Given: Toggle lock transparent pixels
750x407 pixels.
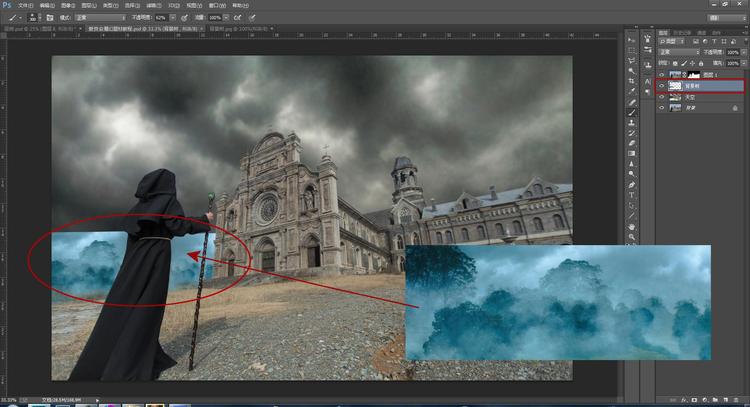Looking at the screenshot, I should (675, 63).
